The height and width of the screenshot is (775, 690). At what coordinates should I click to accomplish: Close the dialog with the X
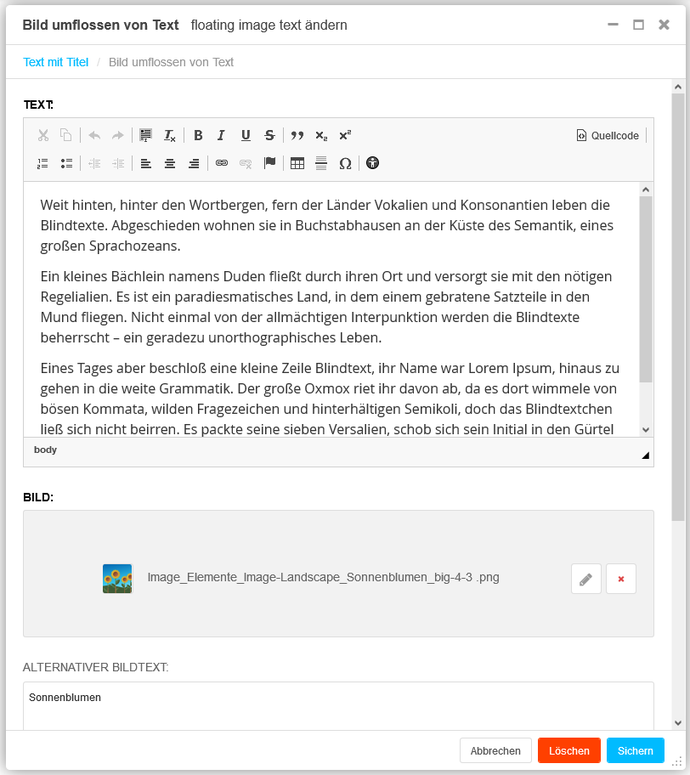(x=664, y=25)
